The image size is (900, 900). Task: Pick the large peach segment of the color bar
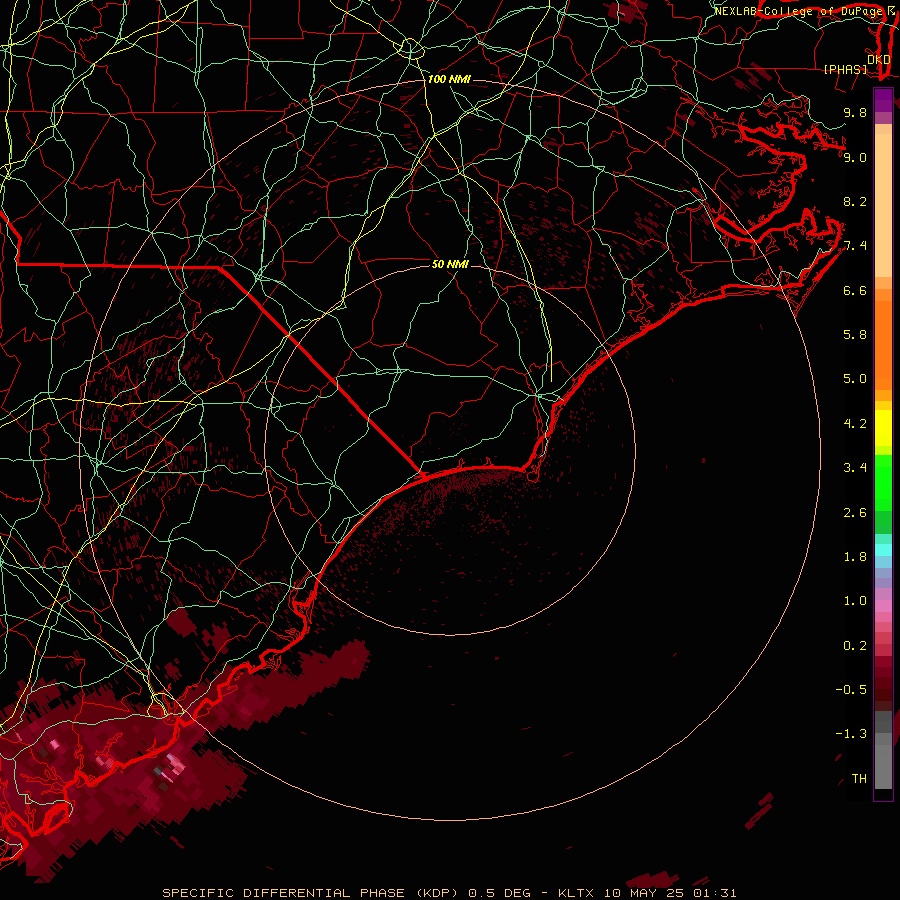[883, 205]
